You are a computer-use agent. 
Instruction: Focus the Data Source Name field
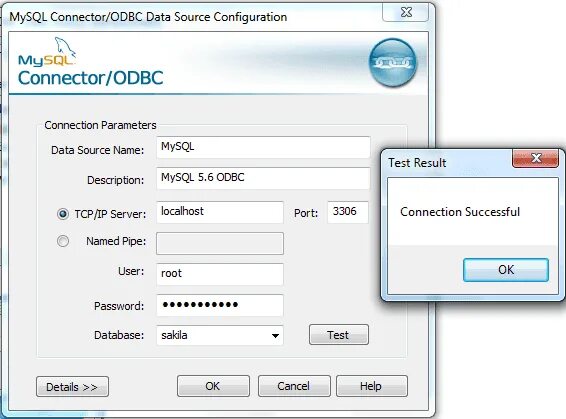tap(263, 147)
